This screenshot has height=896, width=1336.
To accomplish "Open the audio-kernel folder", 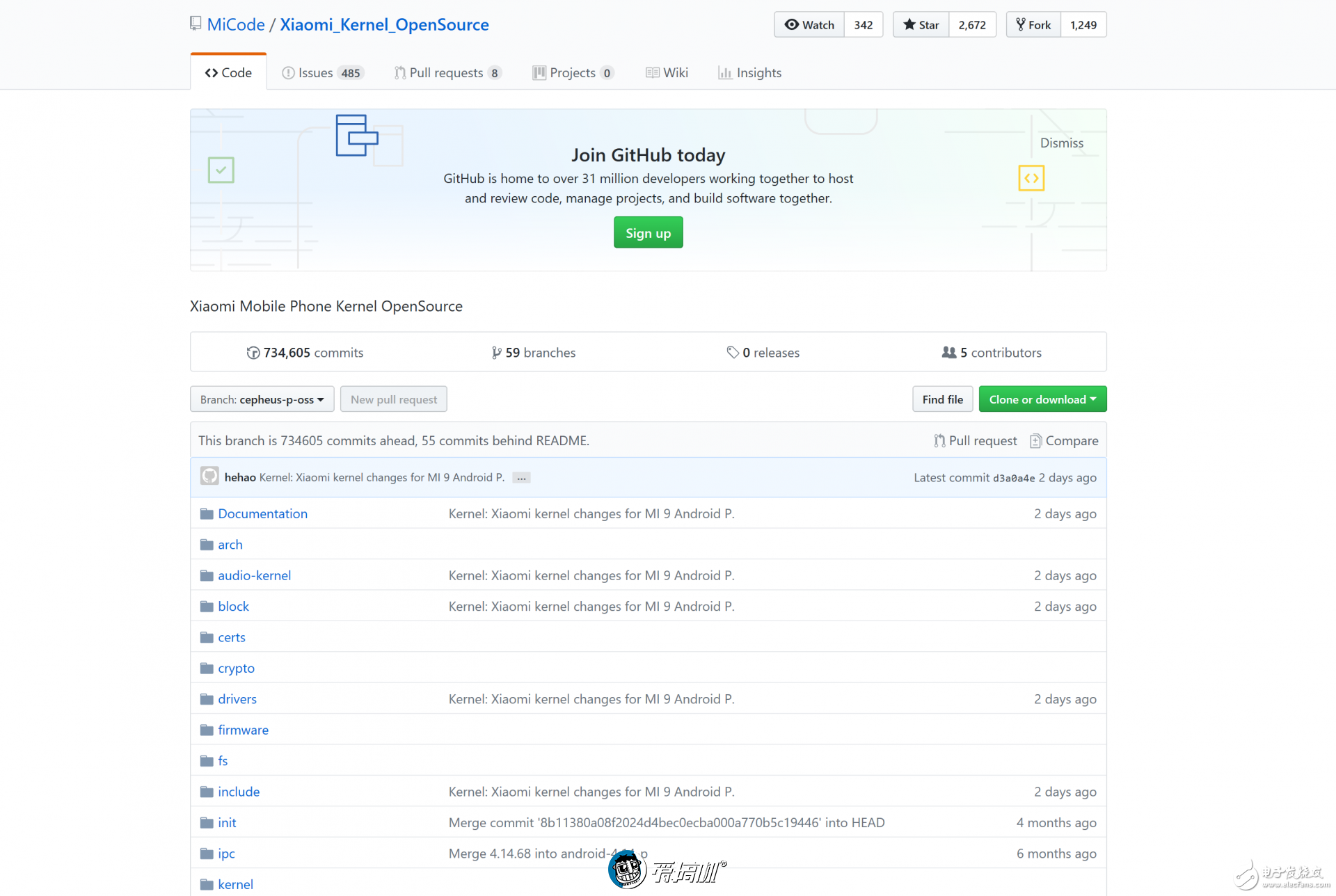I will click(254, 575).
